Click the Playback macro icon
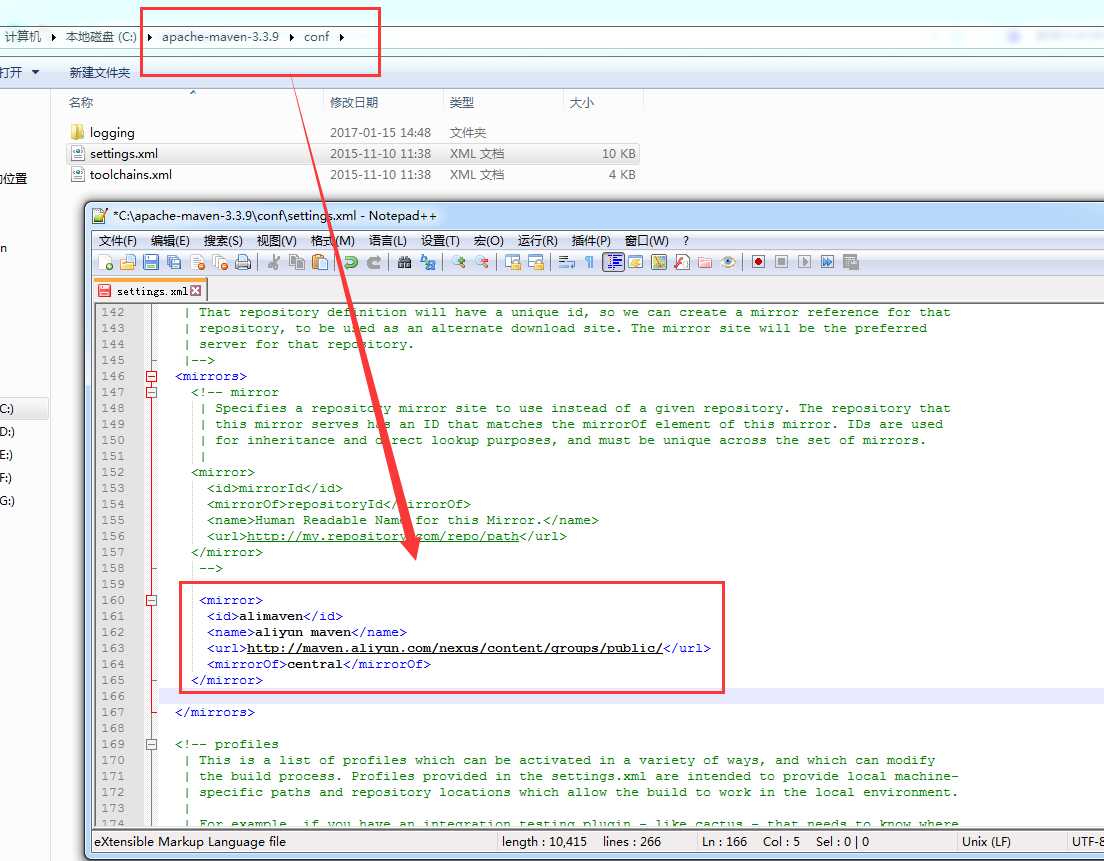This screenshot has height=861, width=1104. click(805, 263)
